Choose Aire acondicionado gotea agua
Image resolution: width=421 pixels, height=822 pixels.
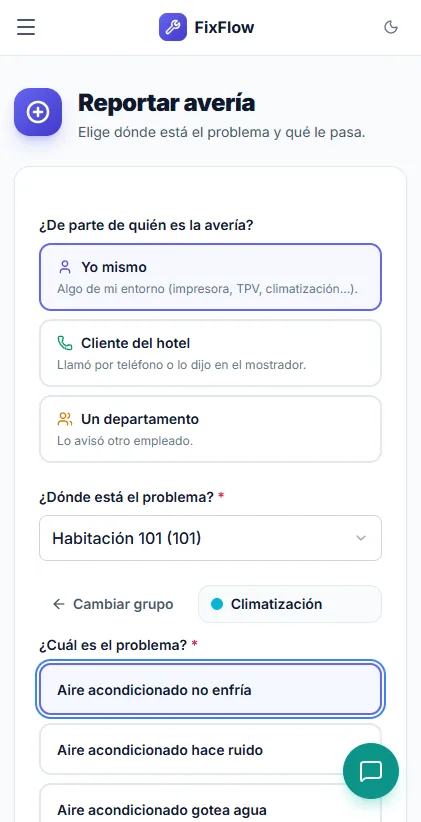(210, 803)
